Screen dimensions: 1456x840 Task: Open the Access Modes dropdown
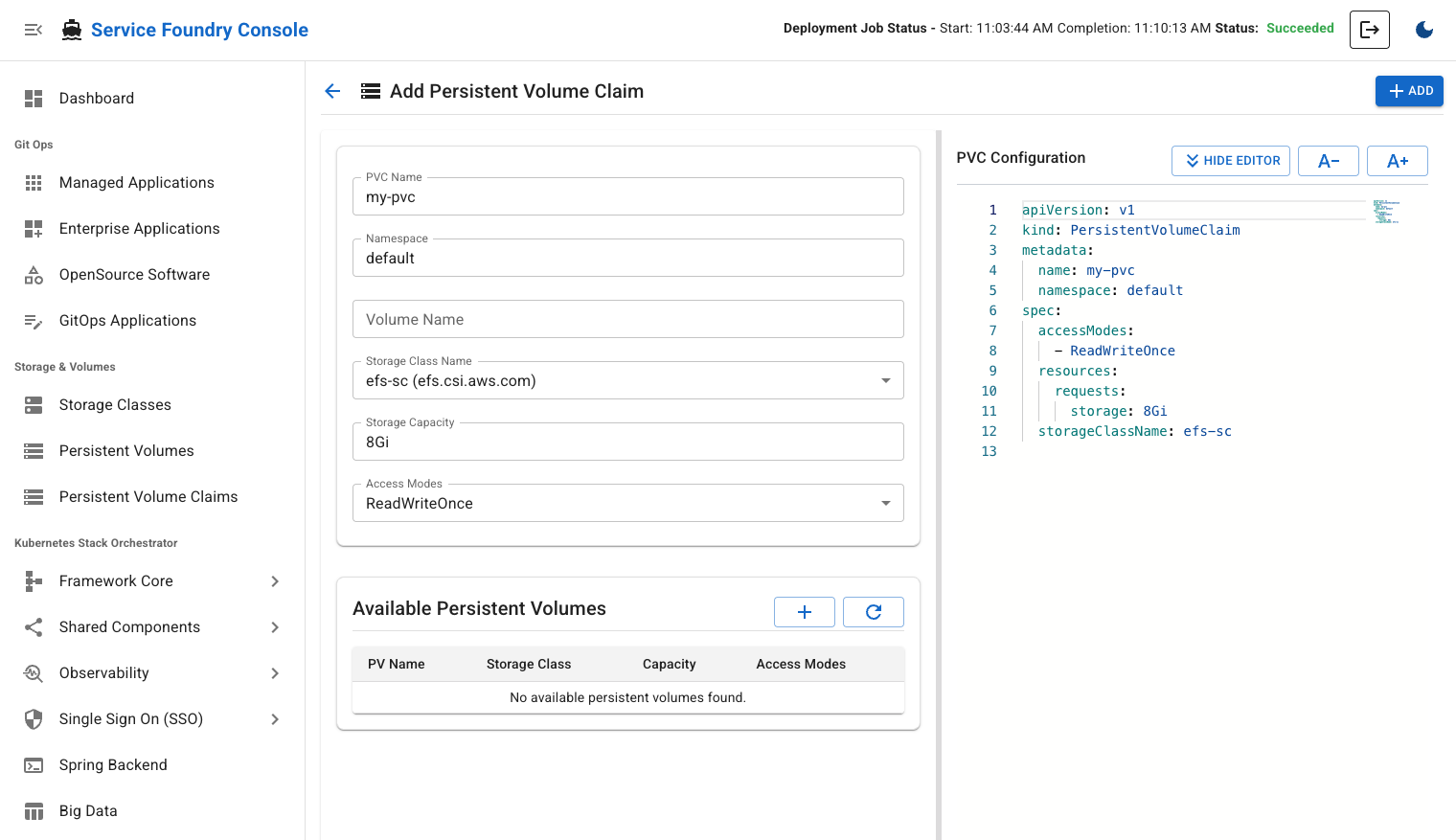pyautogui.click(x=884, y=503)
